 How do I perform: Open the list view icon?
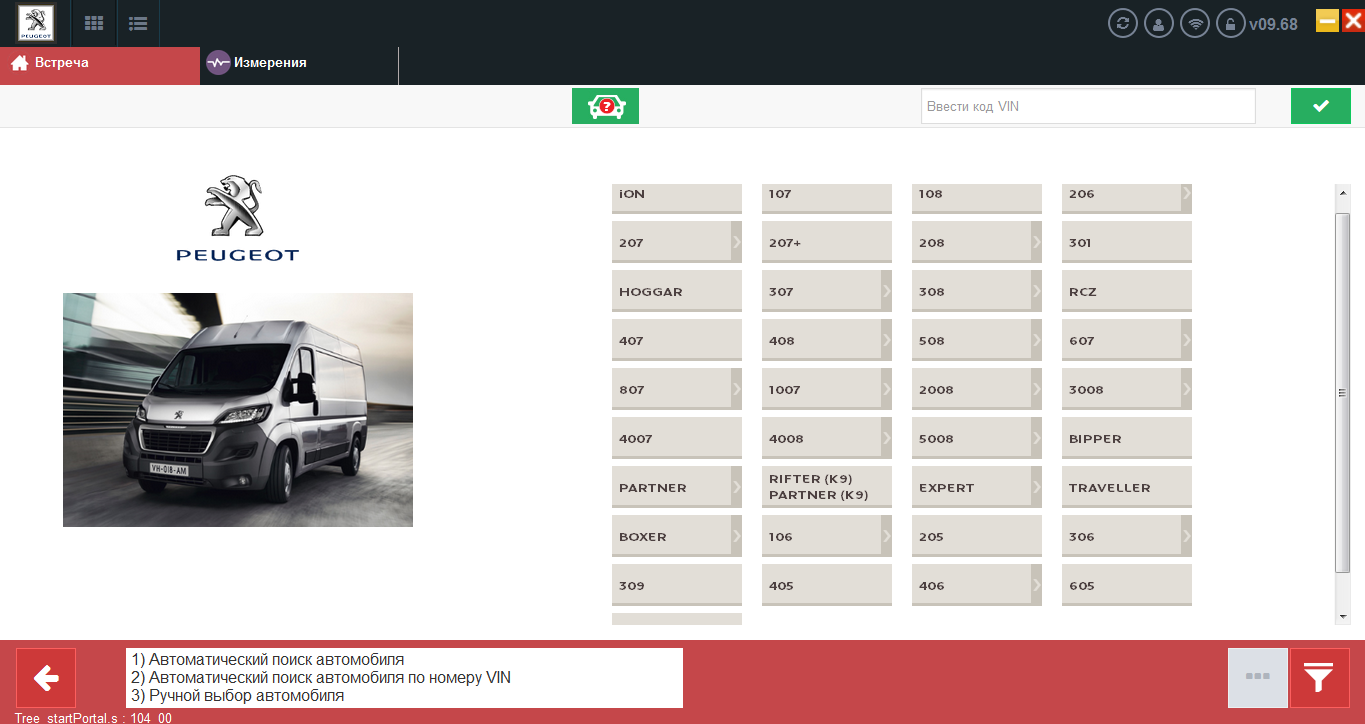pyautogui.click(x=138, y=23)
